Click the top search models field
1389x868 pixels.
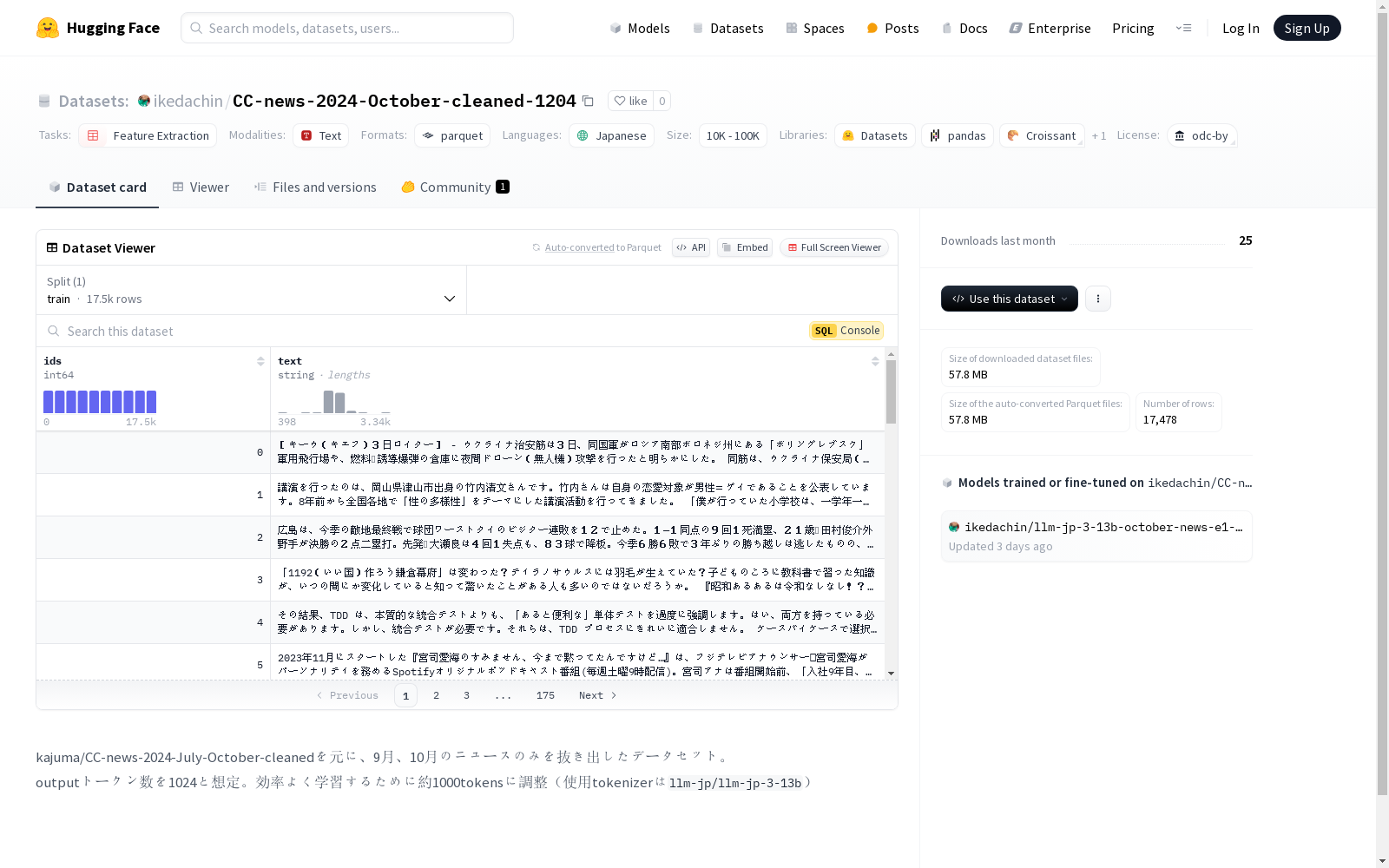347,28
